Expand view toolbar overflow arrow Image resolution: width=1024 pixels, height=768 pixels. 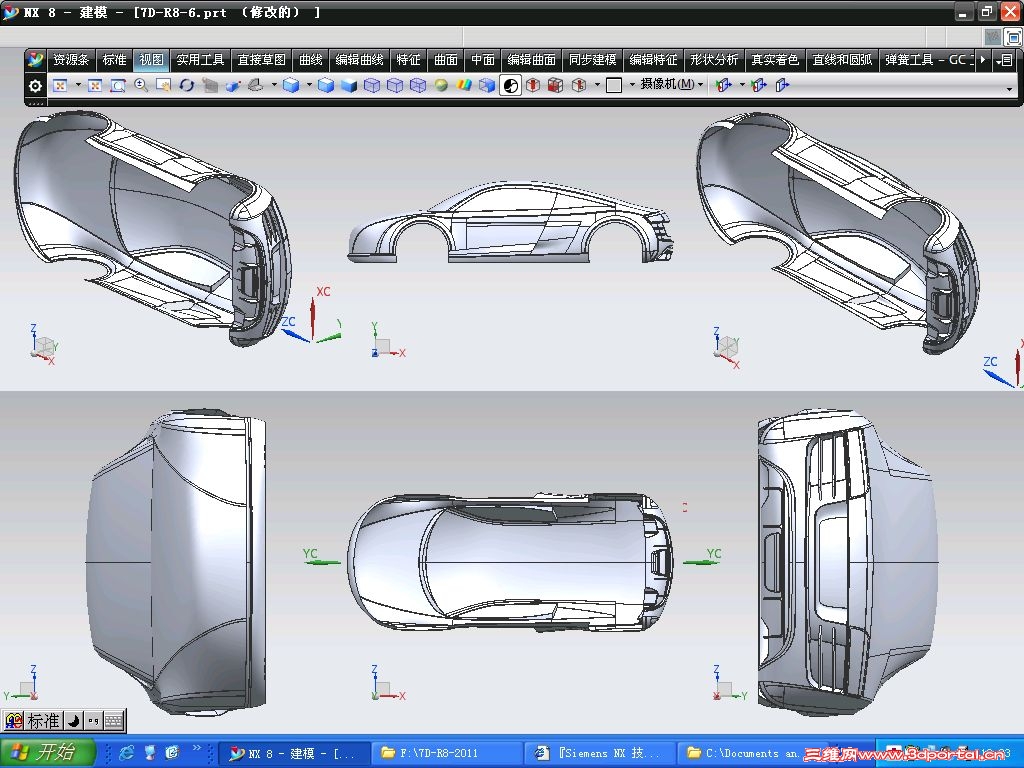coord(1009,89)
